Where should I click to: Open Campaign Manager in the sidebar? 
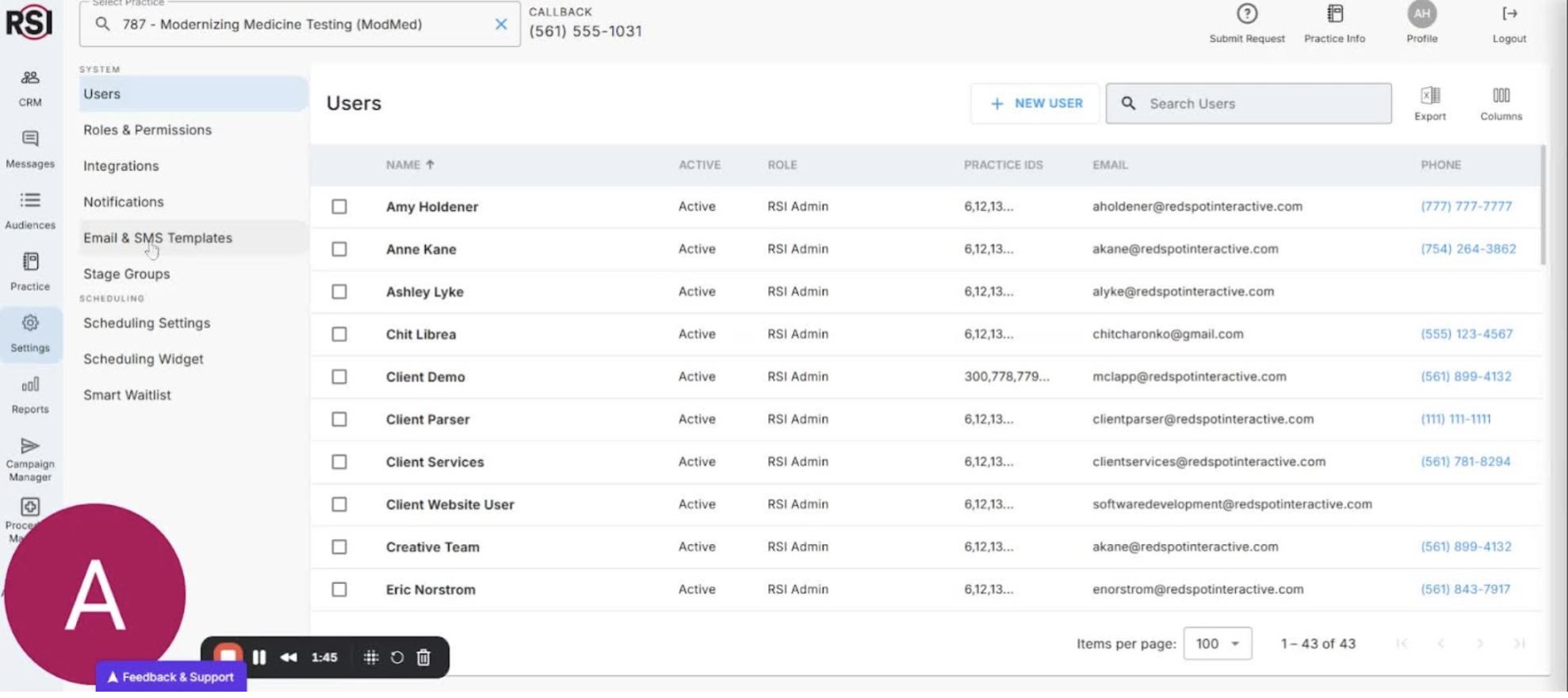click(30, 458)
